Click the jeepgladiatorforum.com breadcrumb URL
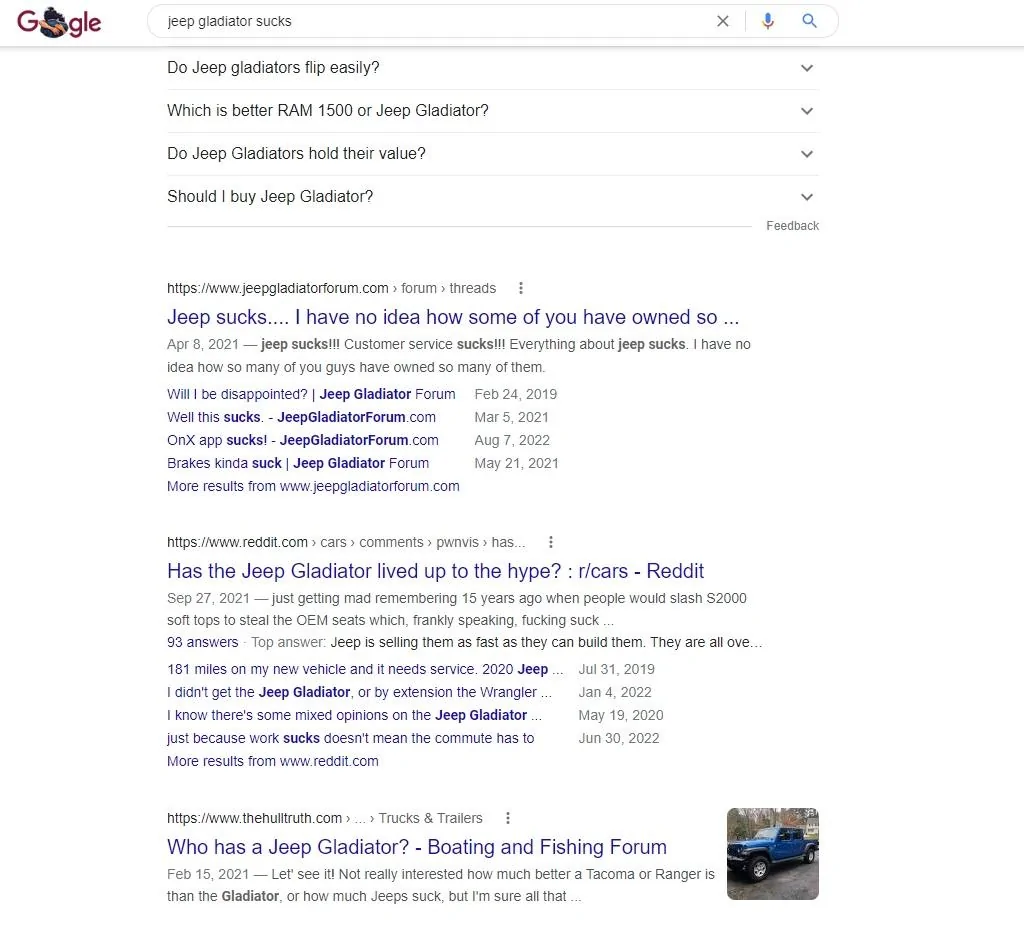This screenshot has height=931, width=1024. pos(331,288)
